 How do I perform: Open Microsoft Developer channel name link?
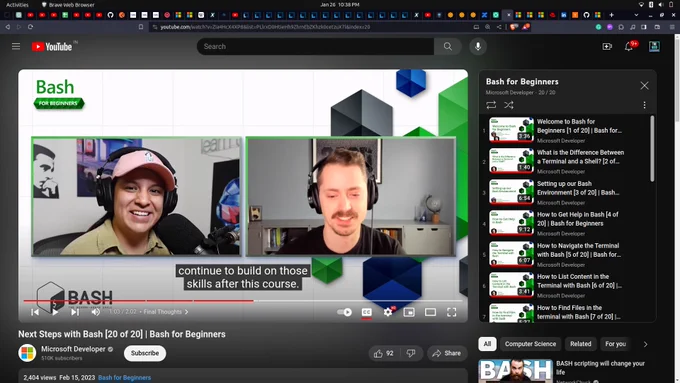(73, 349)
